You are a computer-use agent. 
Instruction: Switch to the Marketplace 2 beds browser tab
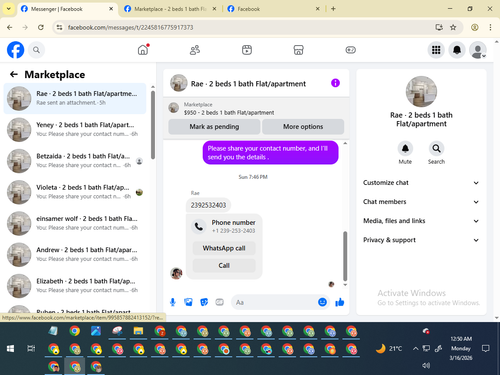coord(170,9)
